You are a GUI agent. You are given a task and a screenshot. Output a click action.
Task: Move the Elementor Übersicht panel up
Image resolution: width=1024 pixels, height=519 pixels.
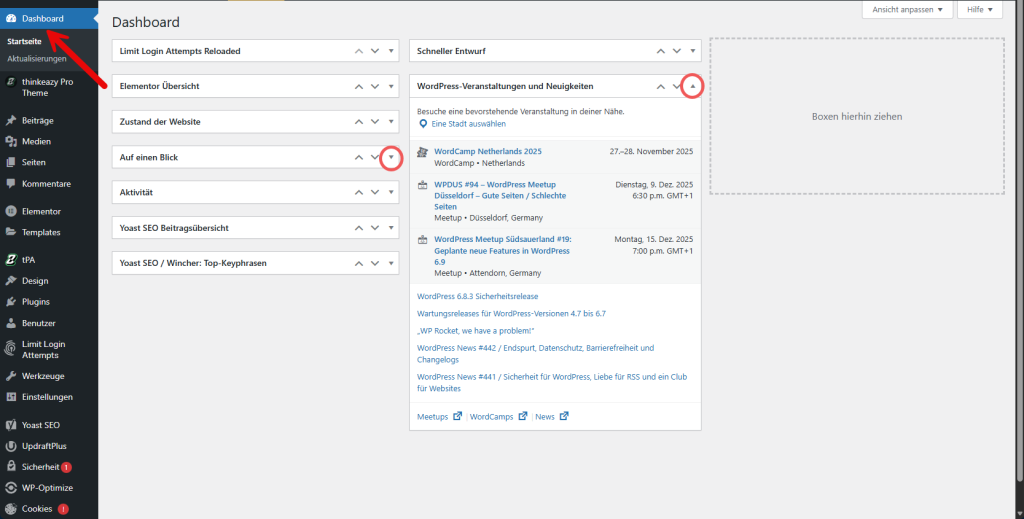(359, 86)
